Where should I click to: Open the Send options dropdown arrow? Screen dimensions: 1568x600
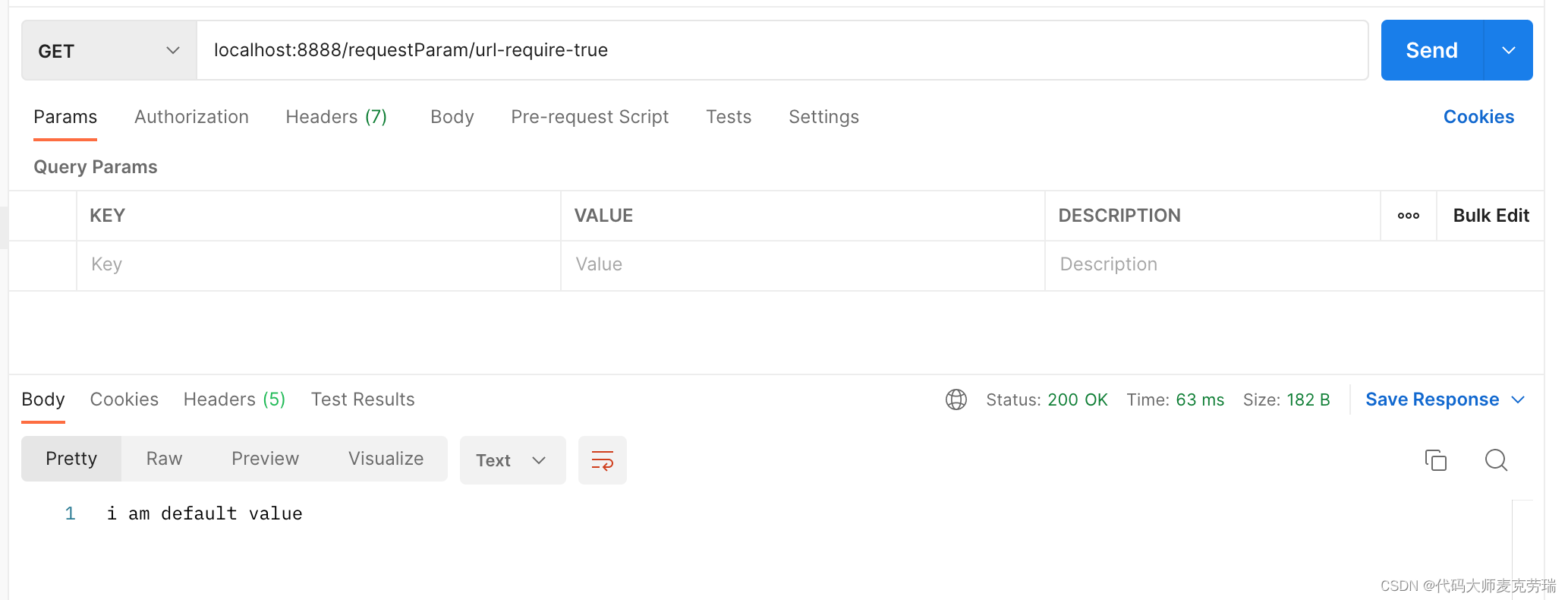tap(1508, 50)
